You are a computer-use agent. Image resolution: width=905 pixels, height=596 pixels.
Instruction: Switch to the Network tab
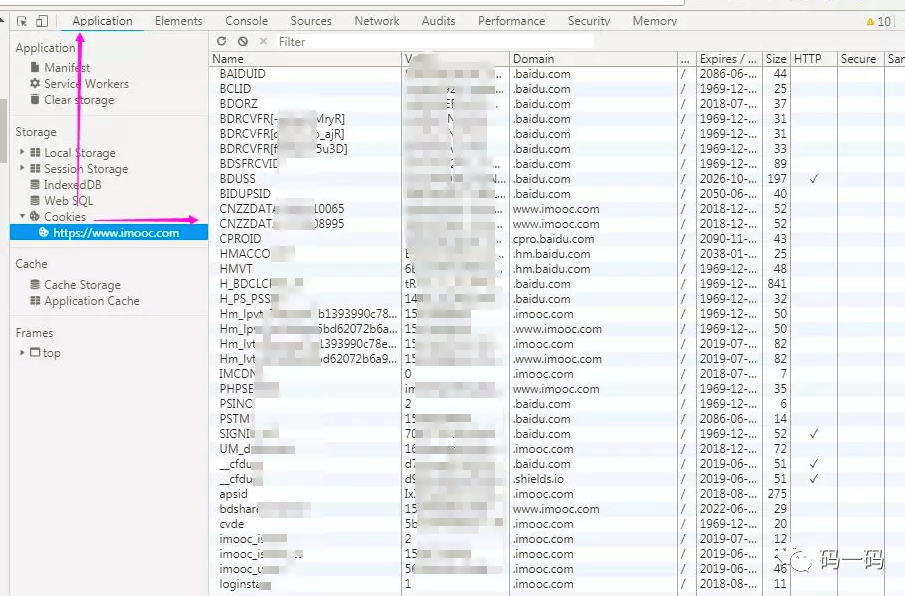click(x=376, y=21)
